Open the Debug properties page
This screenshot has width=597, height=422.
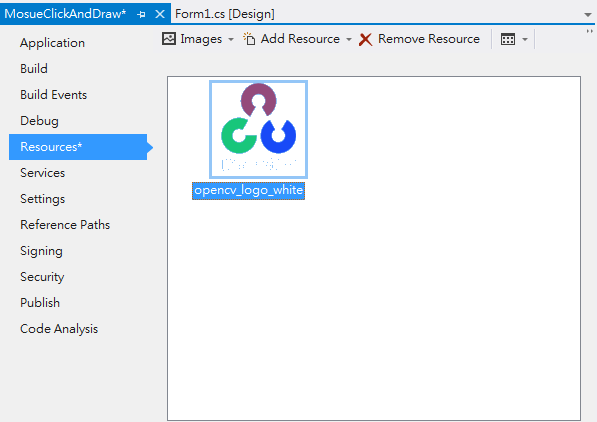pyautogui.click(x=39, y=121)
